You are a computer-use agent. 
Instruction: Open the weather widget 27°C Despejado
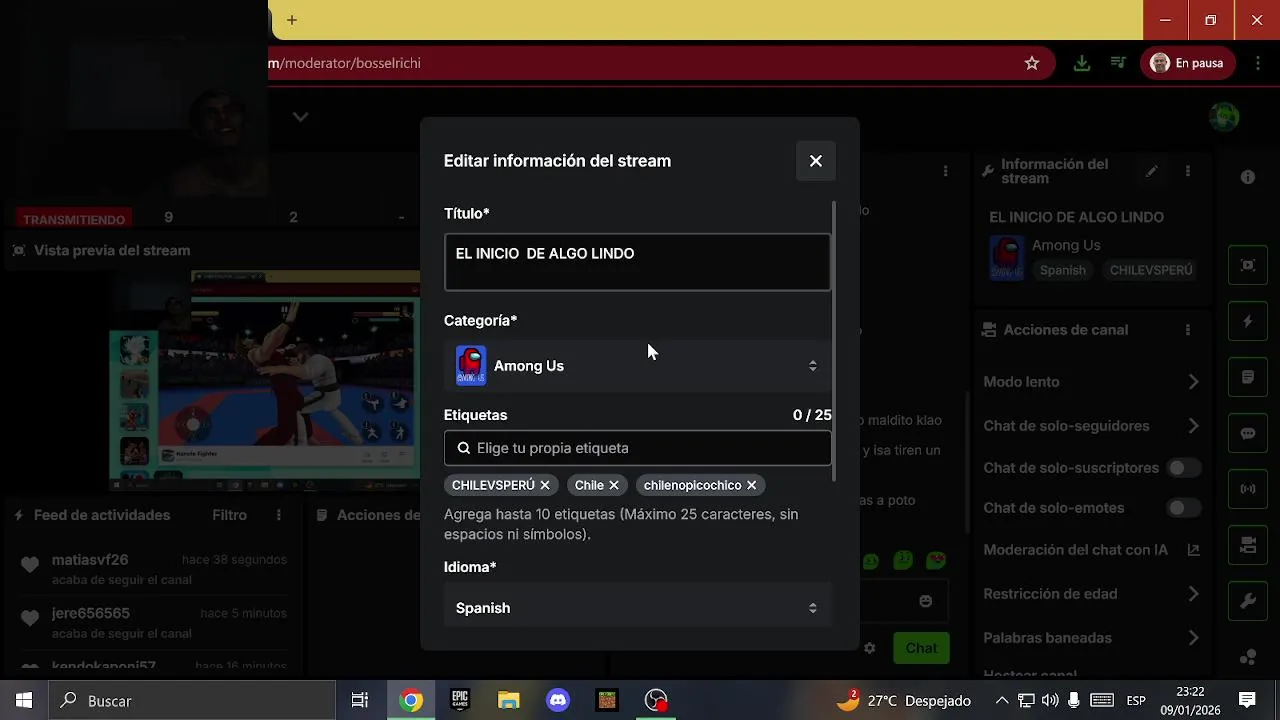(x=905, y=700)
